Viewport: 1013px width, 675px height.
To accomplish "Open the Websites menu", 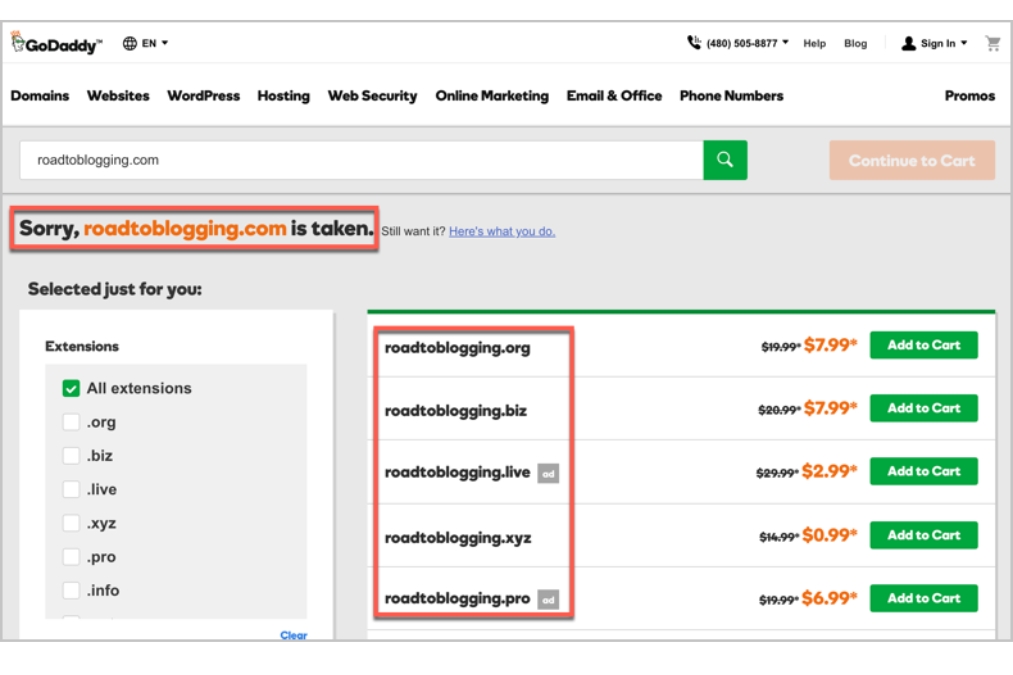I will [118, 96].
